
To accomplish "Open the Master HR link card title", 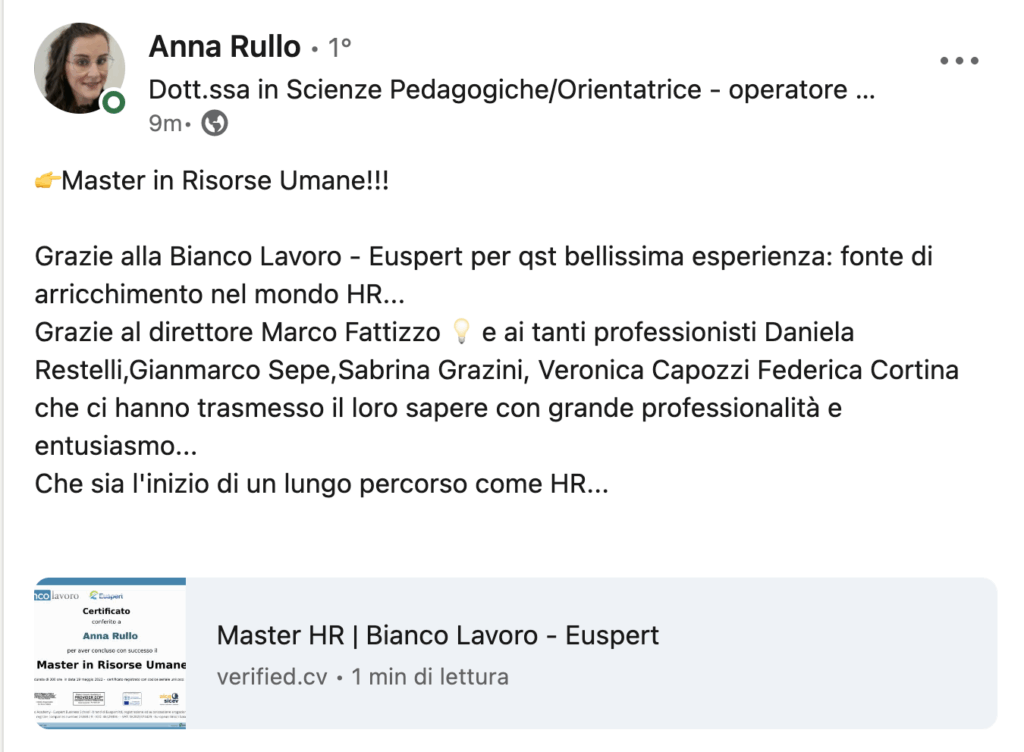I will 438,635.
